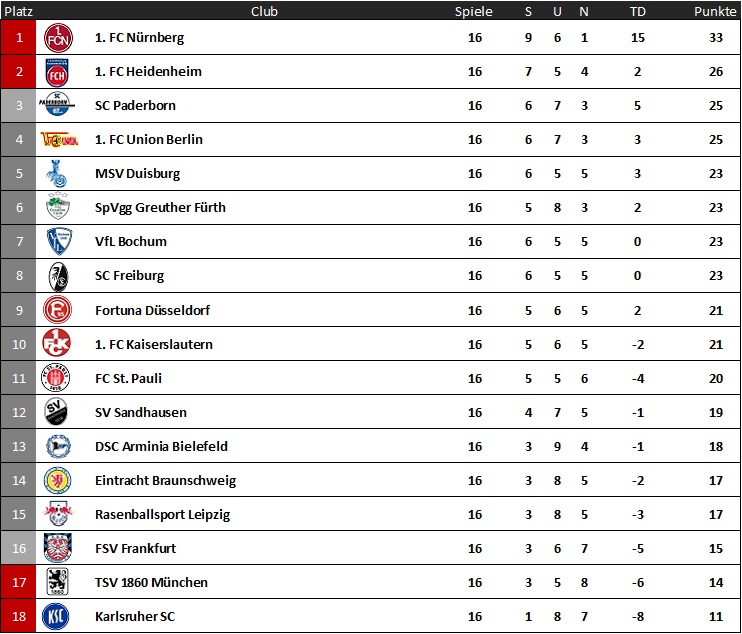Select the TSV 1860 München lion crest

pyautogui.click(x=57, y=581)
